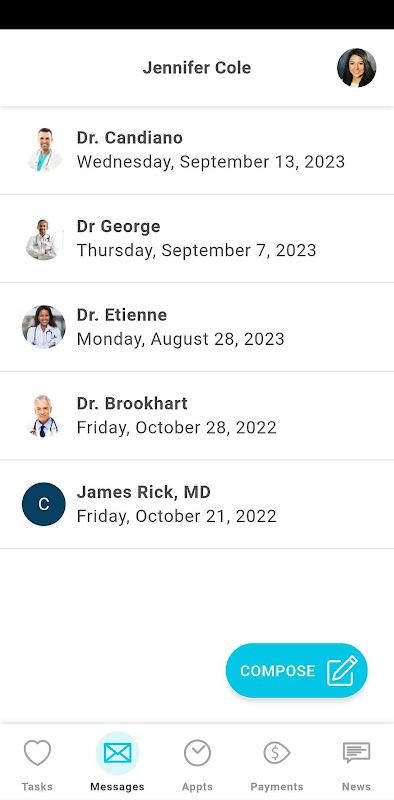The height and width of the screenshot is (800, 394).
Task: Open the James Rick, MD conversation
Action: 197,505
